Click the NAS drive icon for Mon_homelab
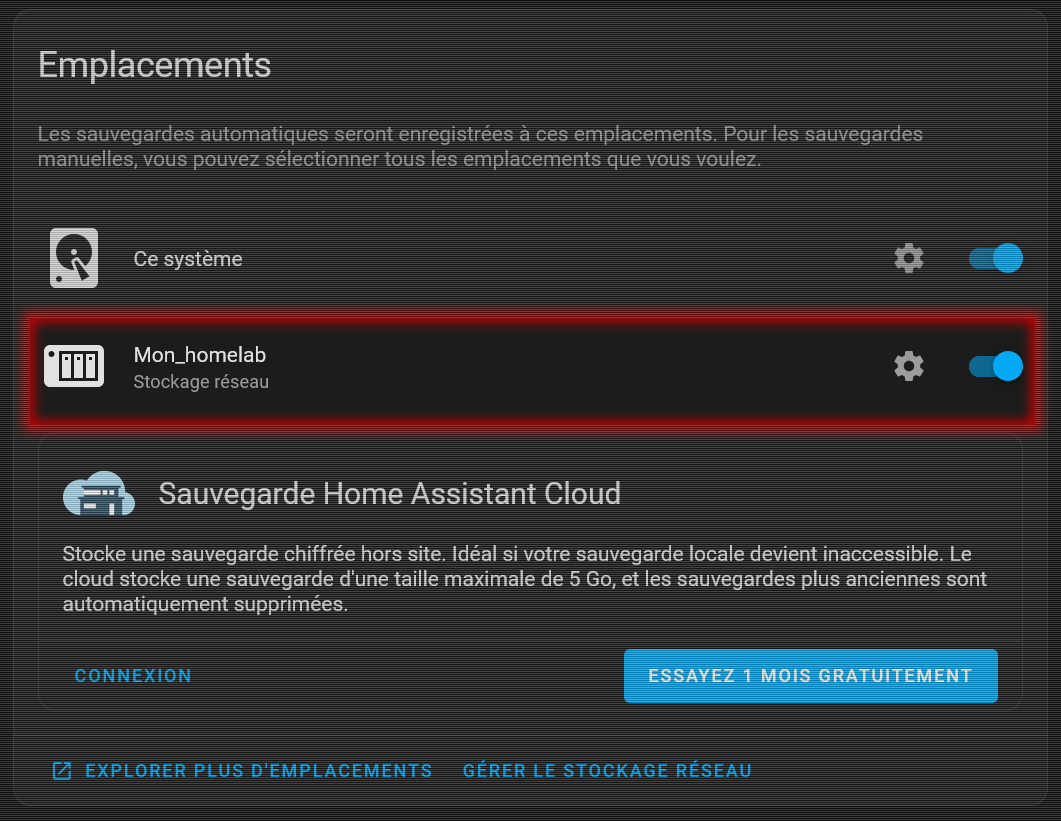The height and width of the screenshot is (821, 1061). (x=74, y=366)
